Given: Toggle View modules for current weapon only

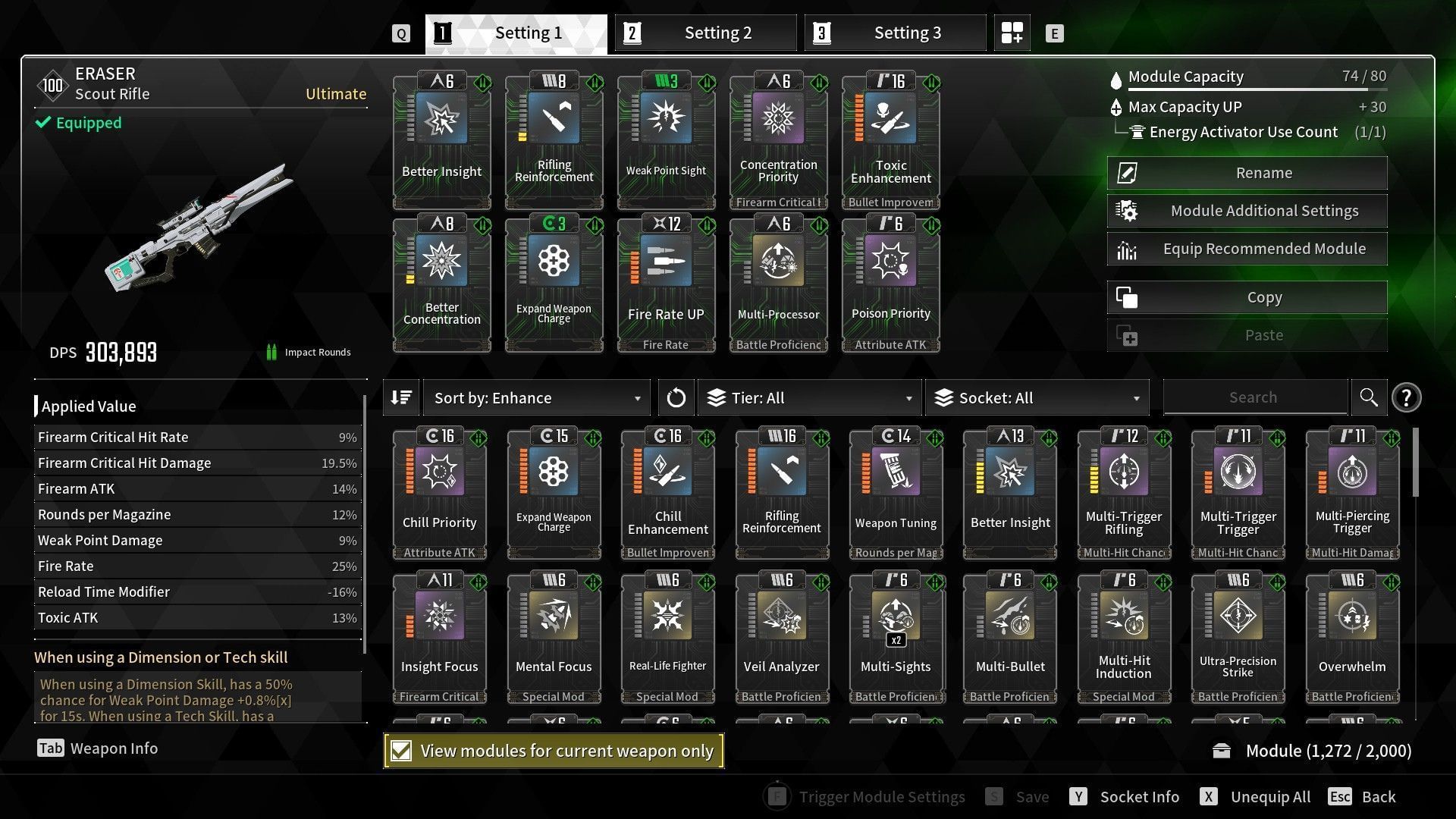Looking at the screenshot, I should (554, 751).
